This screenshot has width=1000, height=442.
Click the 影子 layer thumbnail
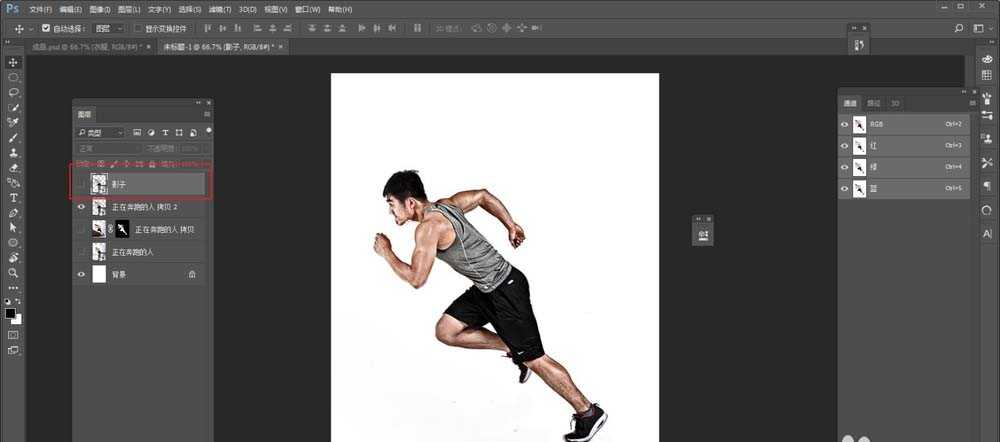click(99, 184)
